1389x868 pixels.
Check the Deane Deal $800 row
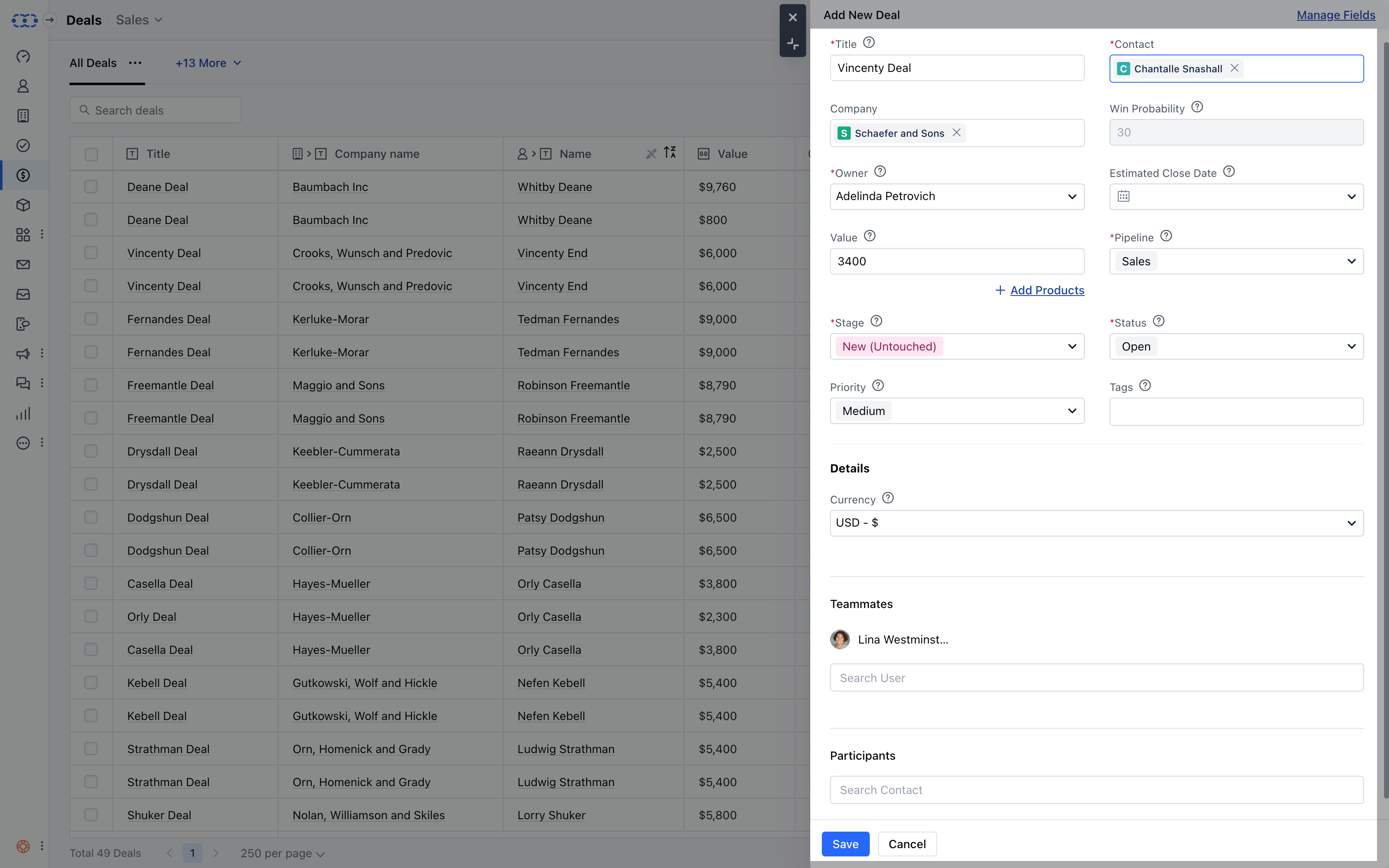pos(91,220)
